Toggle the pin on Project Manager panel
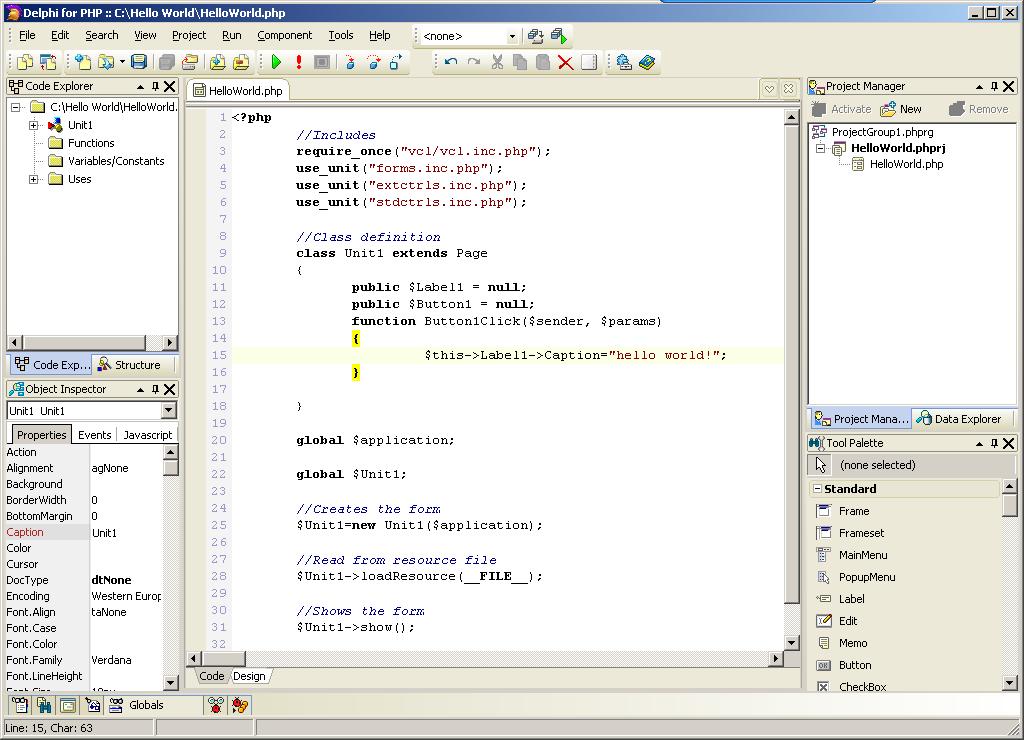 994,86
